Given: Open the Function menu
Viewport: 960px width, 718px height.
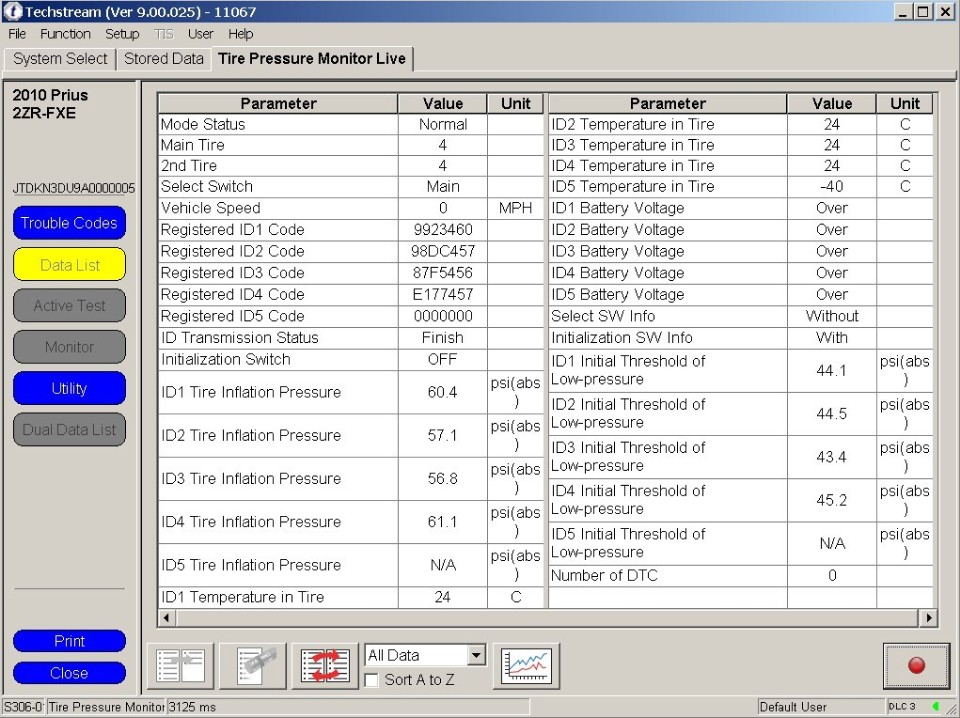Looking at the screenshot, I should pyautogui.click(x=66, y=34).
